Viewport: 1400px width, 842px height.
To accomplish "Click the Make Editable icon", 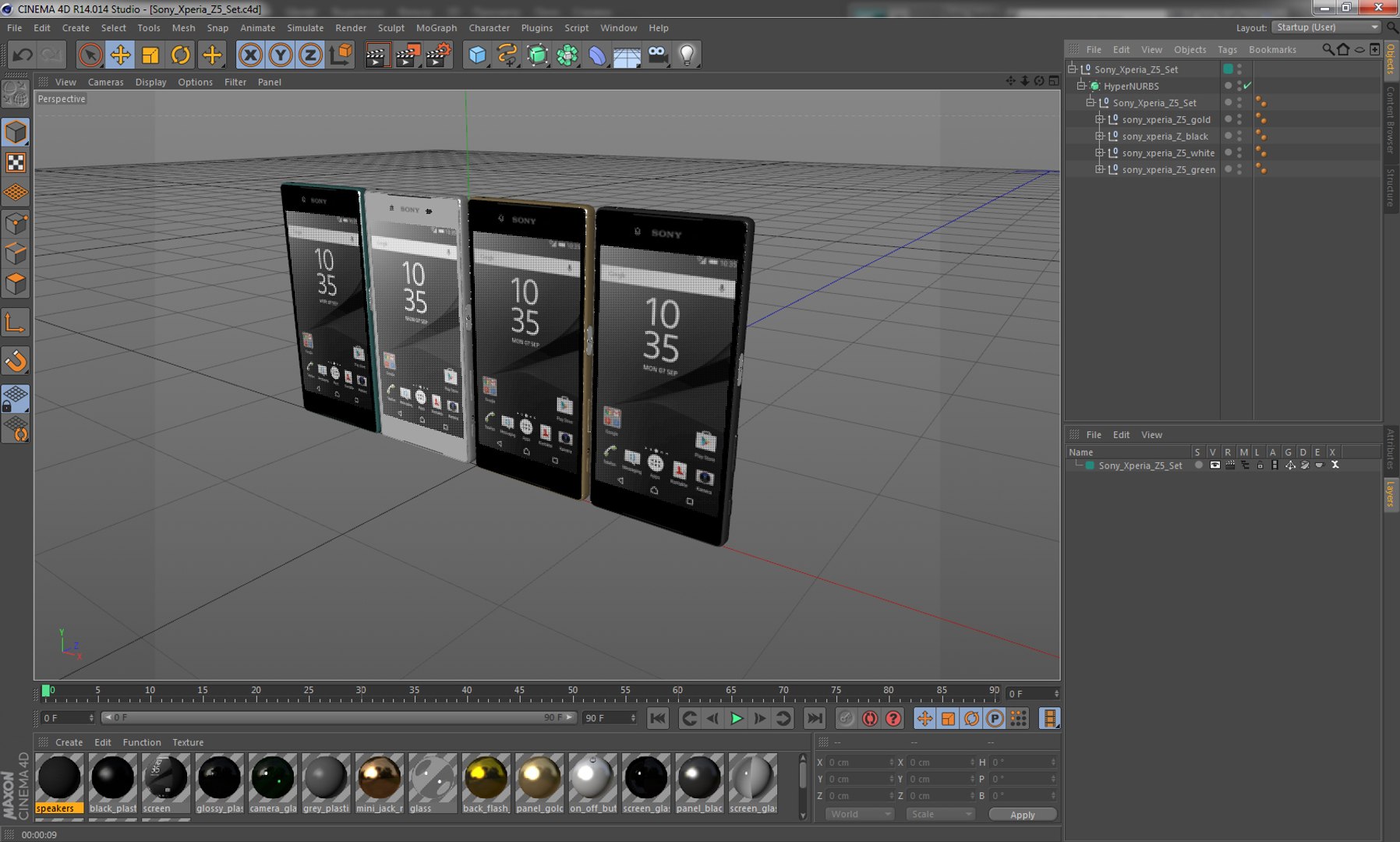I will pyautogui.click(x=16, y=94).
